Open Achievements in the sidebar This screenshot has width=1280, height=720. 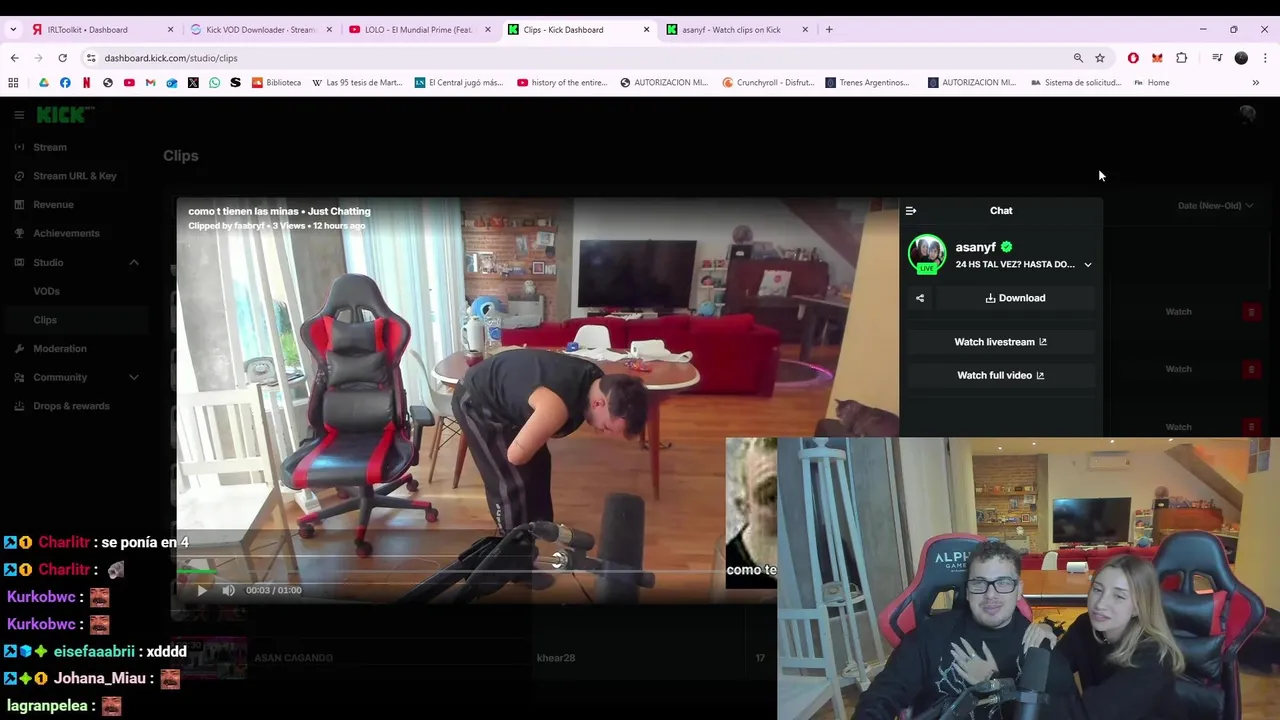click(x=66, y=234)
